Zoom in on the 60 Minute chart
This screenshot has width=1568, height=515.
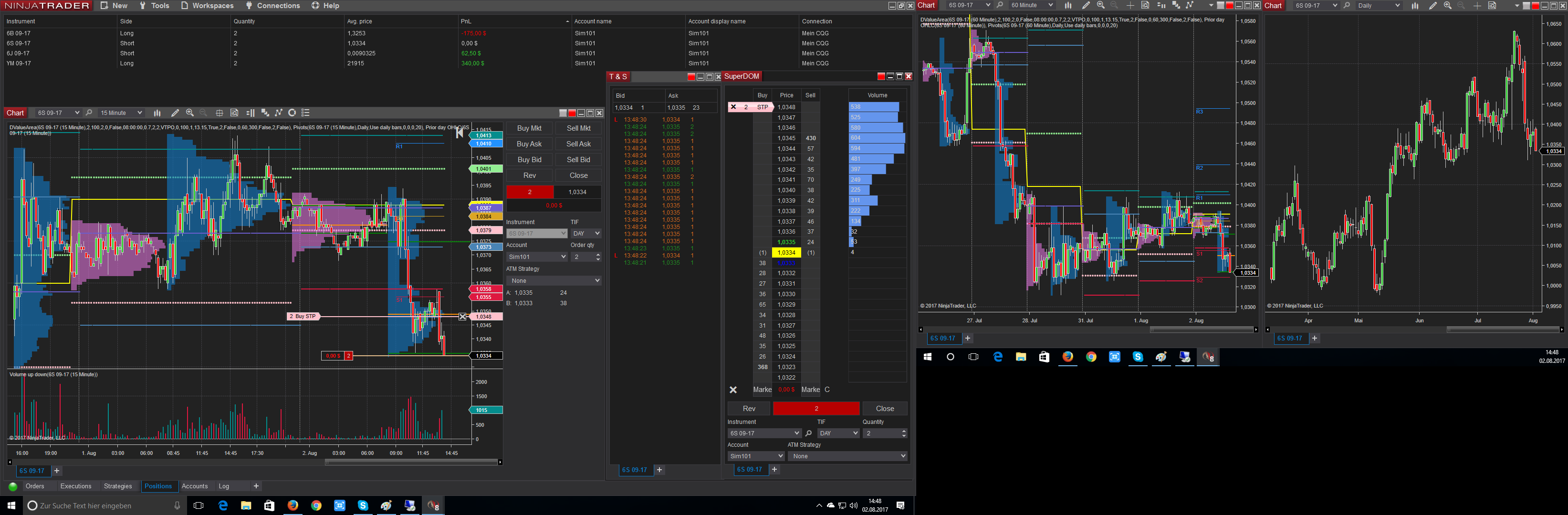(x=1100, y=5)
